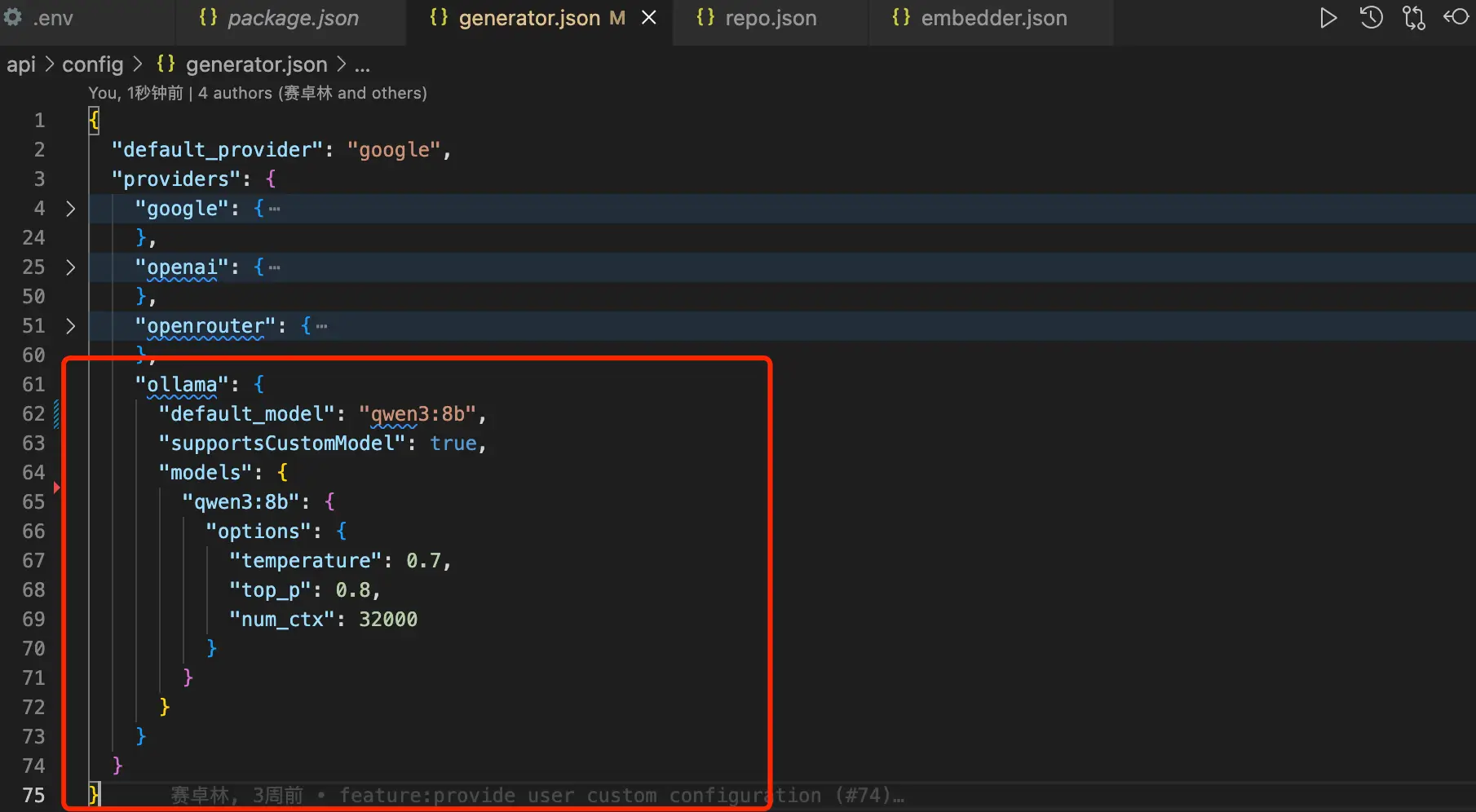Expand the folded "openrouter" block
Viewport: 1476px width, 812px height.
pos(70,326)
